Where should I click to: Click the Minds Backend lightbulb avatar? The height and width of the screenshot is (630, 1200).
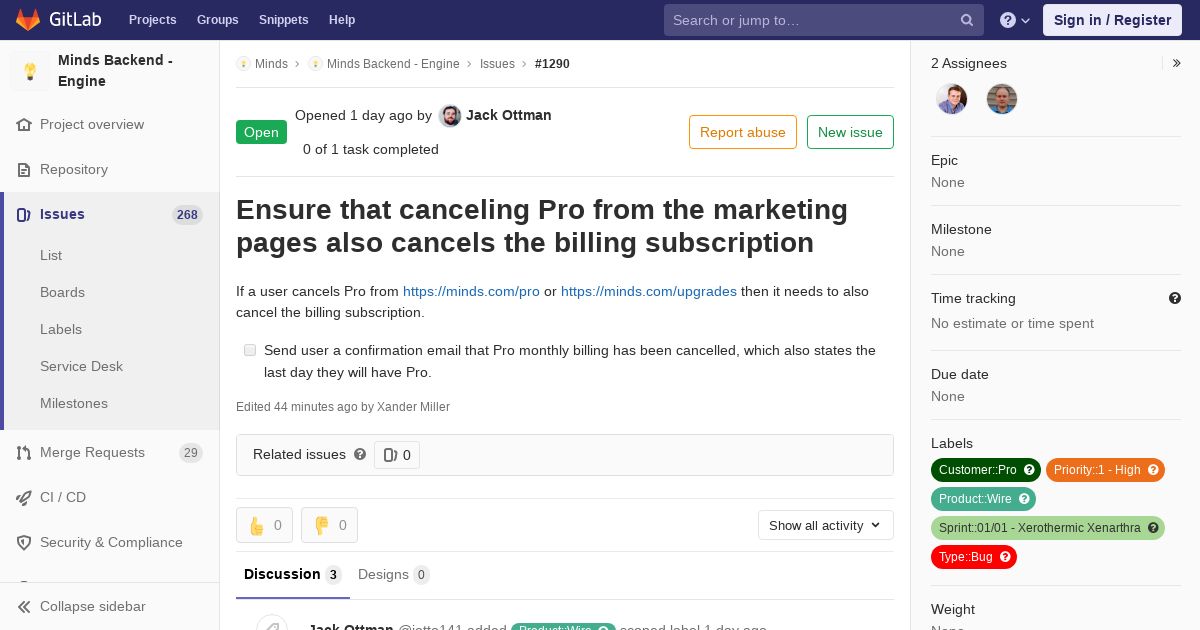pyautogui.click(x=30, y=71)
